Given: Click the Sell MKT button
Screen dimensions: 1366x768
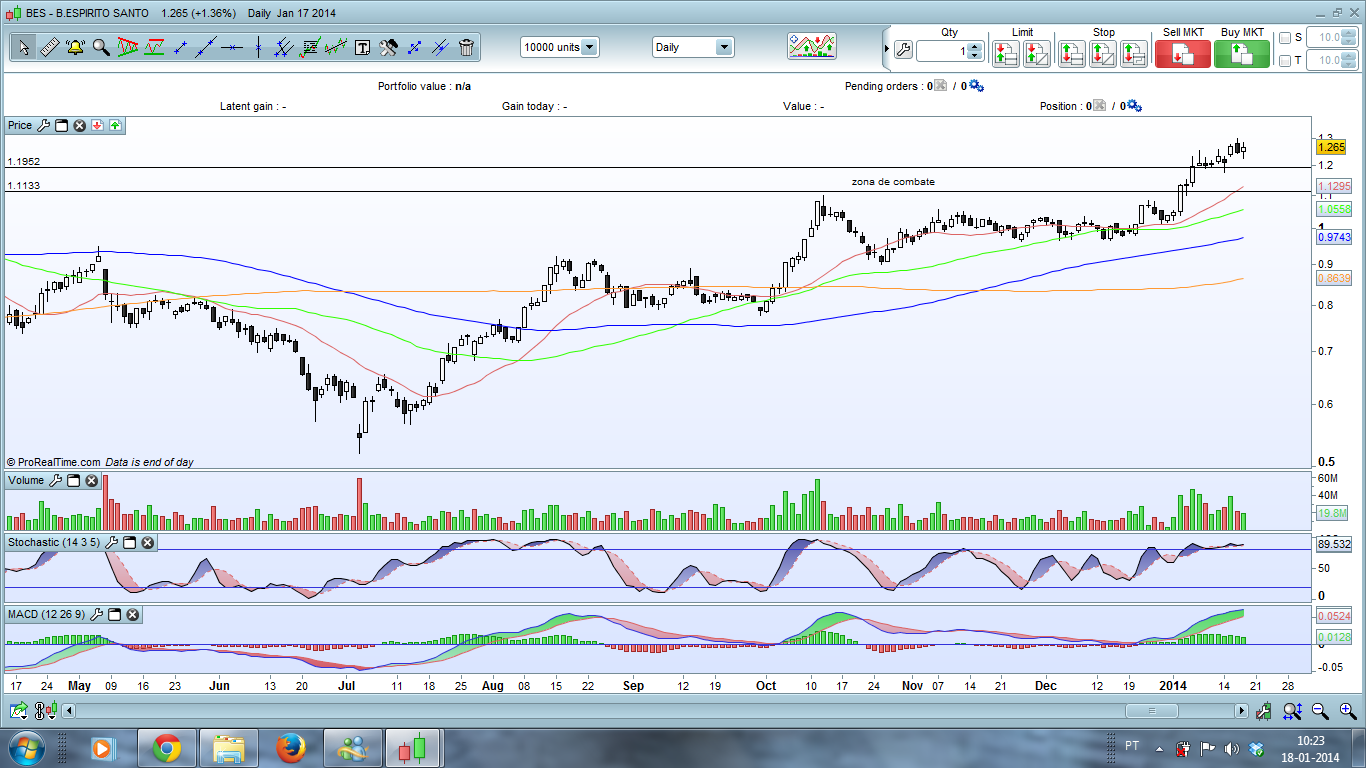Looking at the screenshot, I should (x=1182, y=53).
